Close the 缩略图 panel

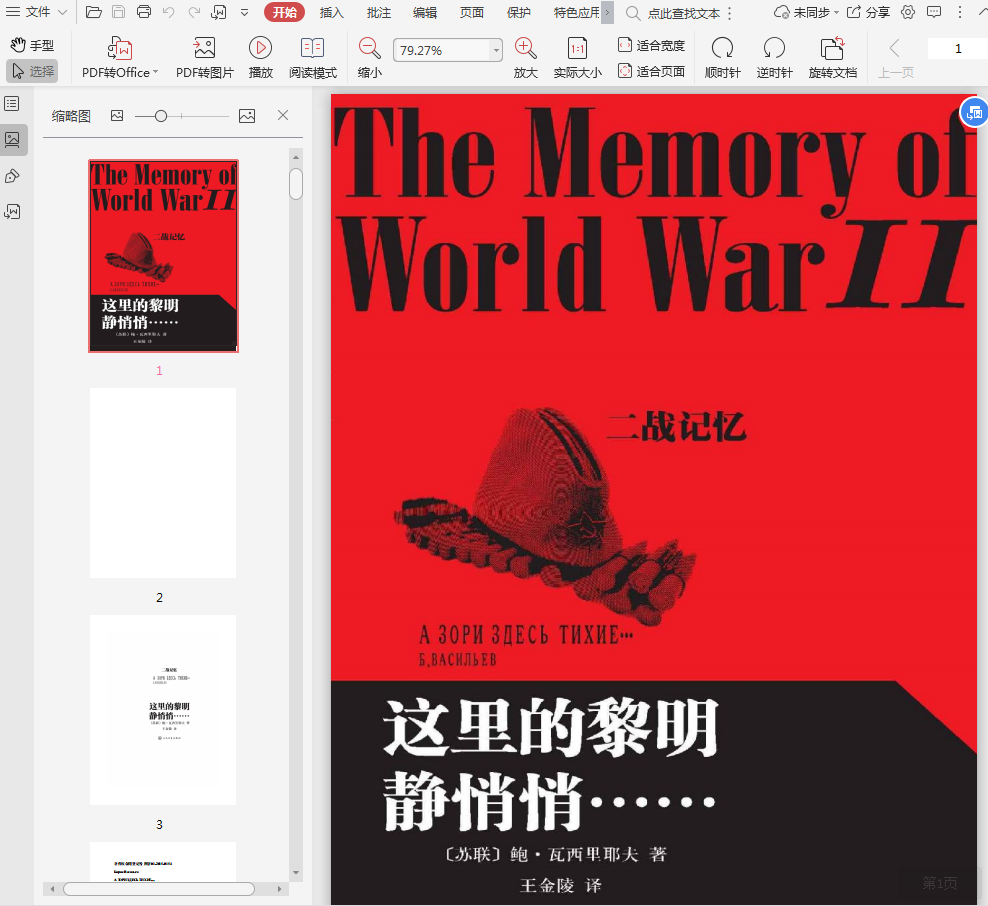(x=283, y=115)
